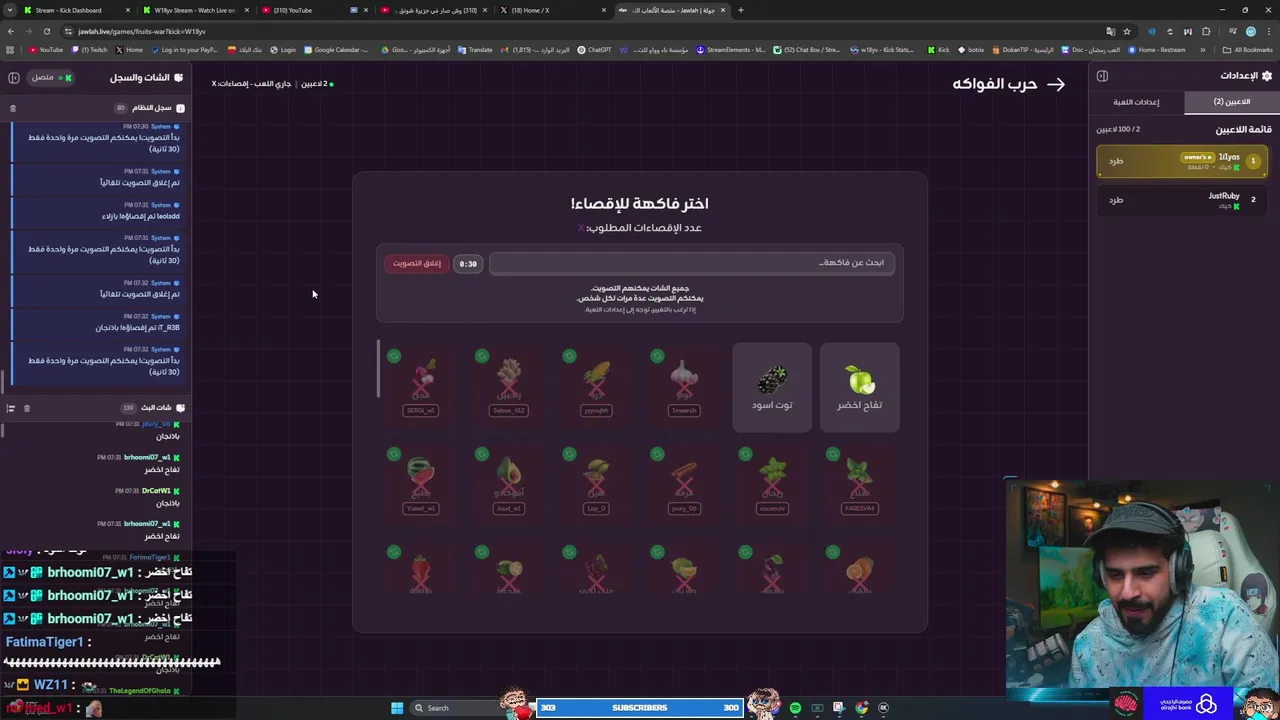Restore the watermelon card Yussef_w1
The height and width of the screenshot is (720, 1280).
394,454
